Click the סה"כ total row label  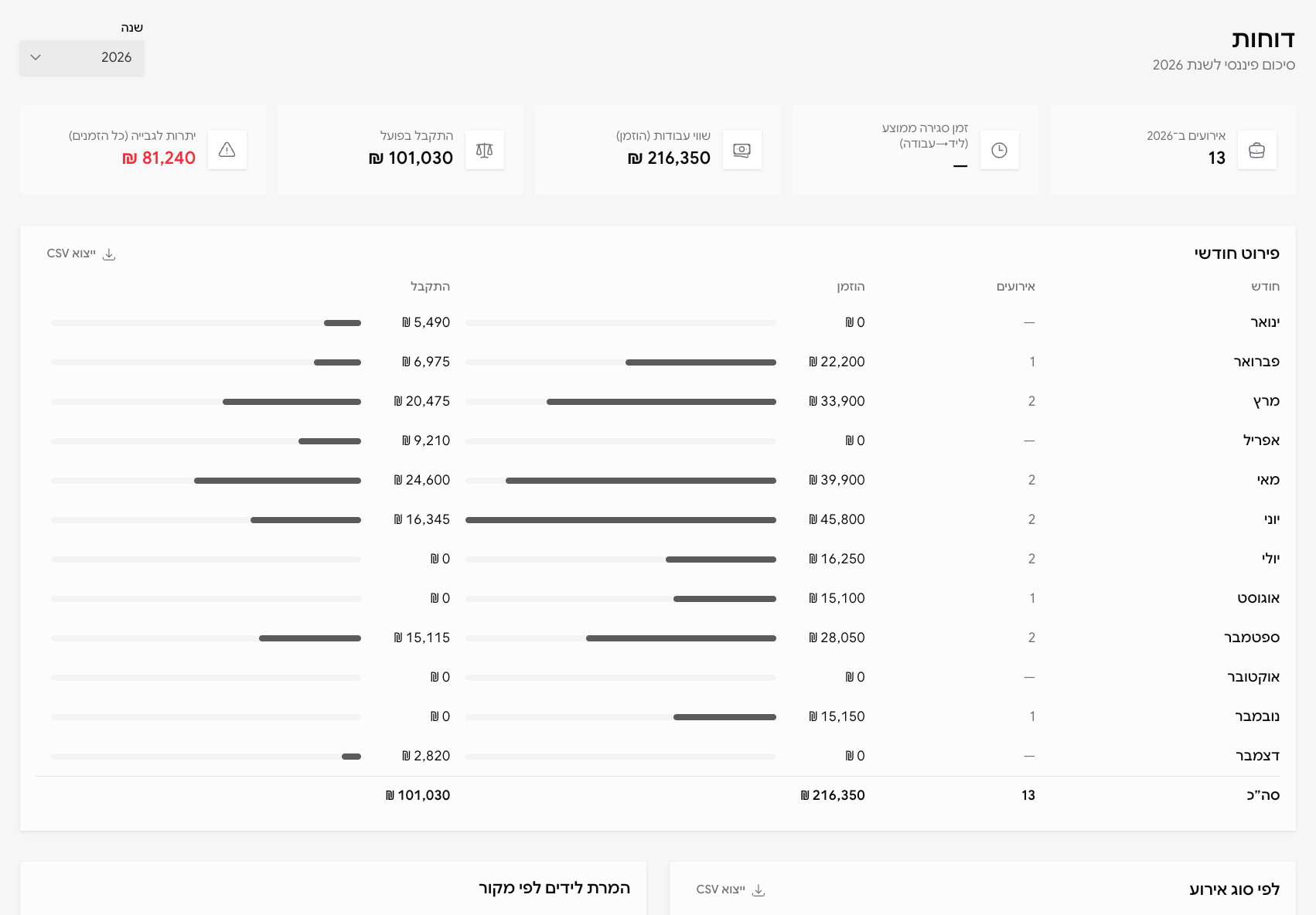(x=1263, y=795)
